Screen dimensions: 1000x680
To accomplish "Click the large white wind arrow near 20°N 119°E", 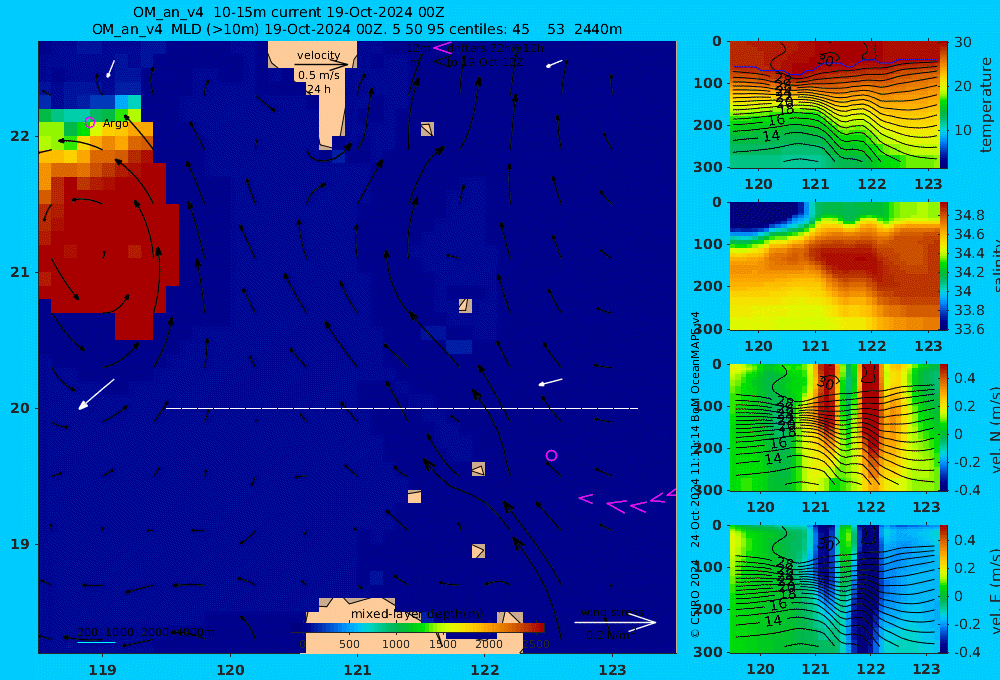I will pyautogui.click(x=96, y=394).
